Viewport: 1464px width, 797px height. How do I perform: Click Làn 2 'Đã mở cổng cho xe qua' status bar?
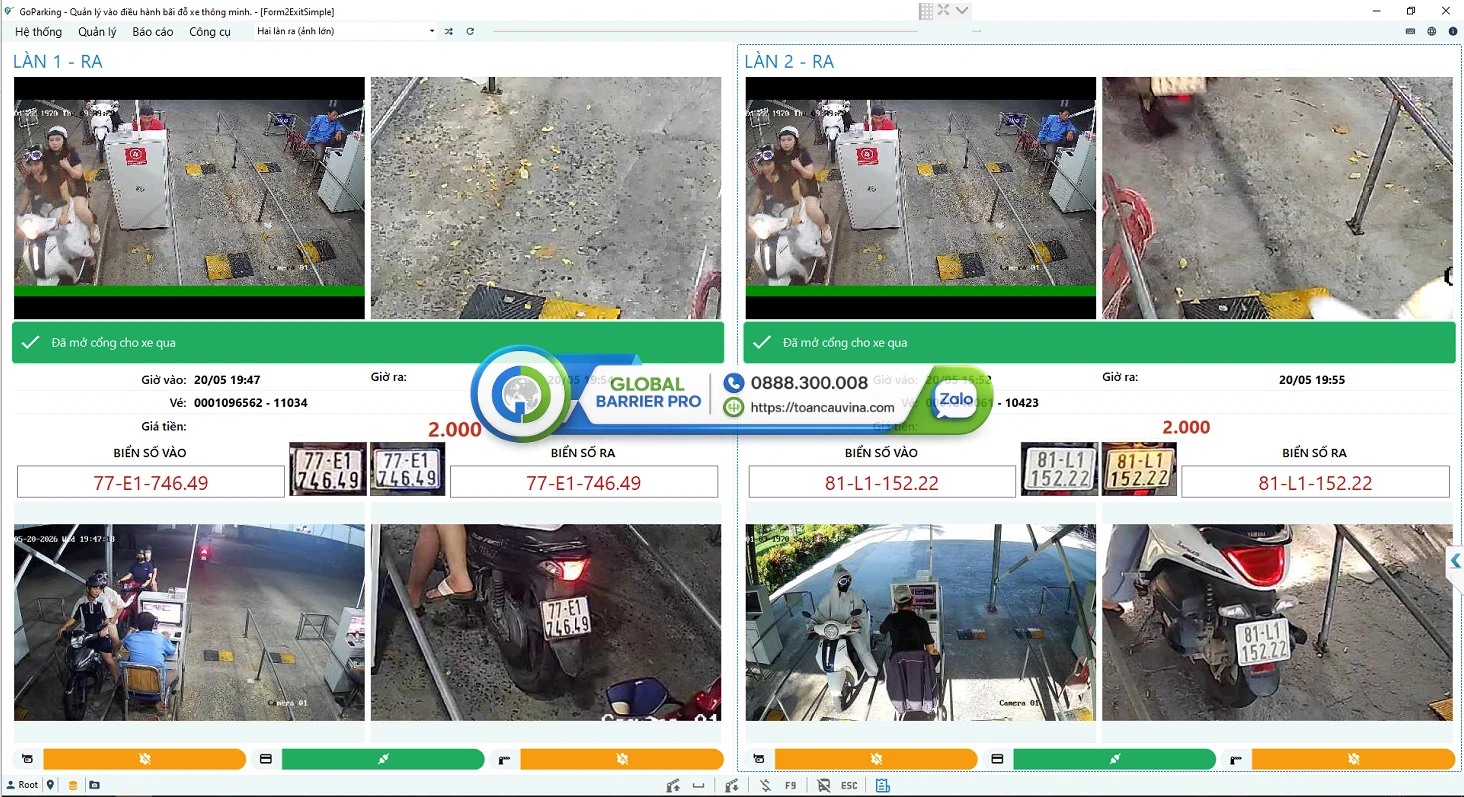1099,343
